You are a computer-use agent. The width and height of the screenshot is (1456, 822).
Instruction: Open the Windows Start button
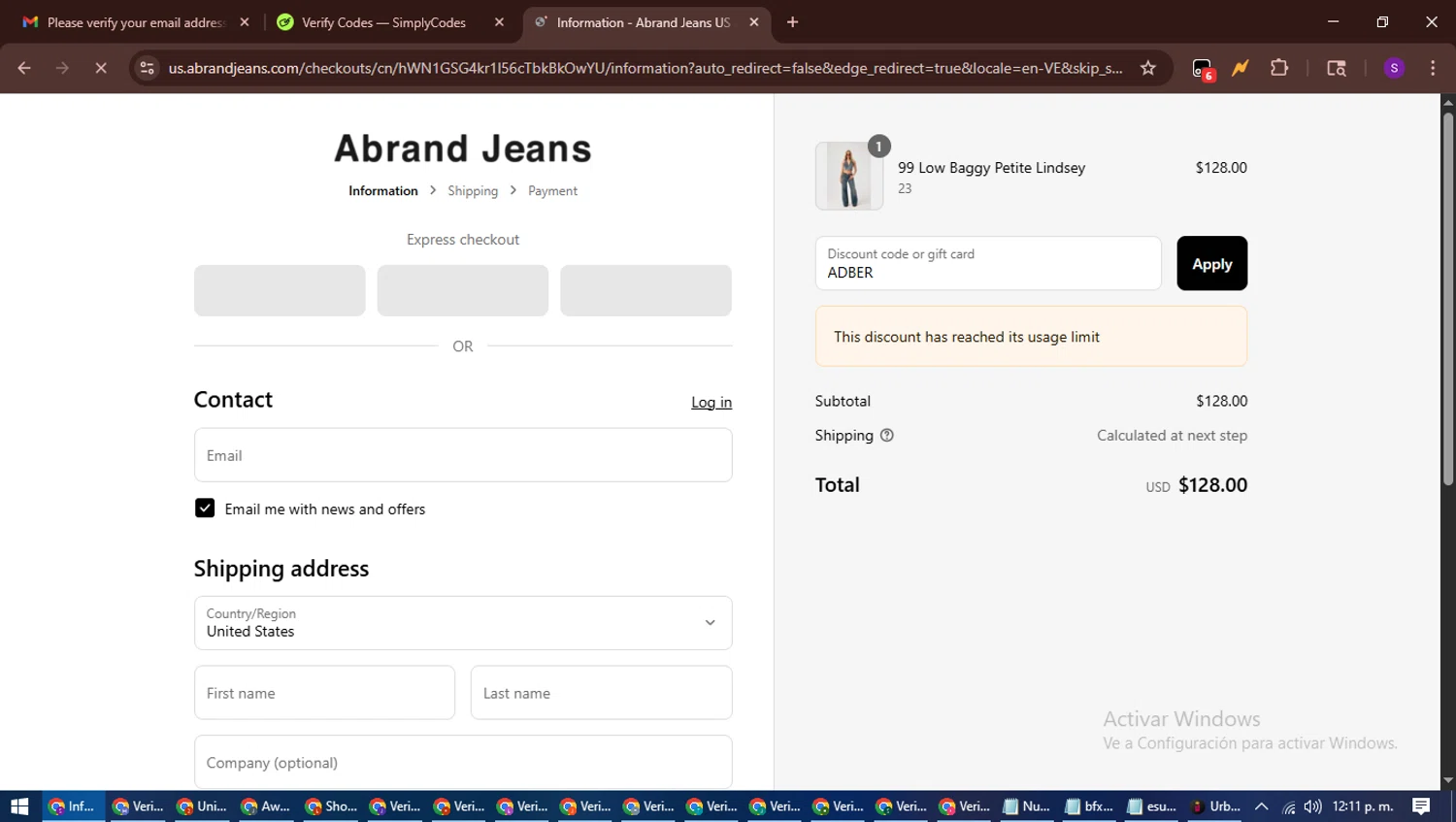point(19,806)
